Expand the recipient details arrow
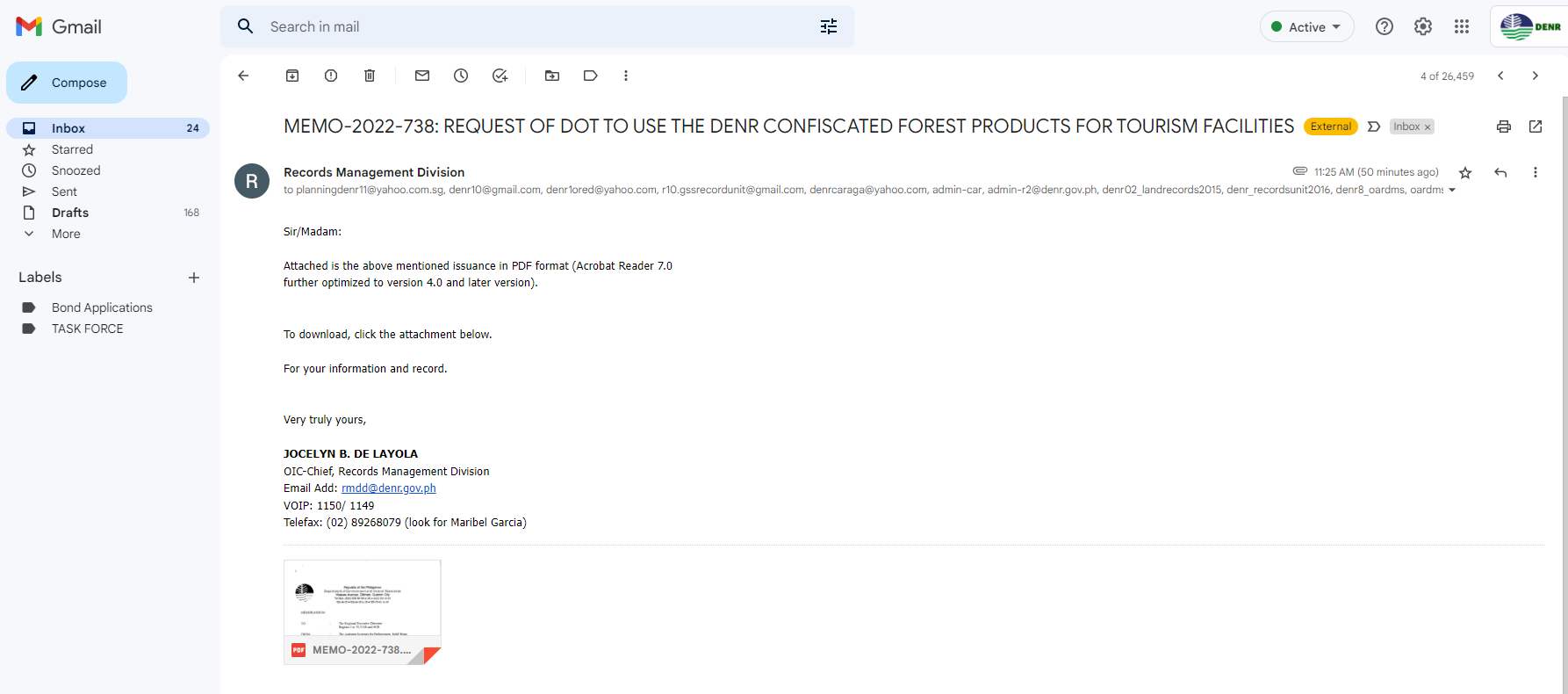The height and width of the screenshot is (694, 1568). tap(1452, 190)
